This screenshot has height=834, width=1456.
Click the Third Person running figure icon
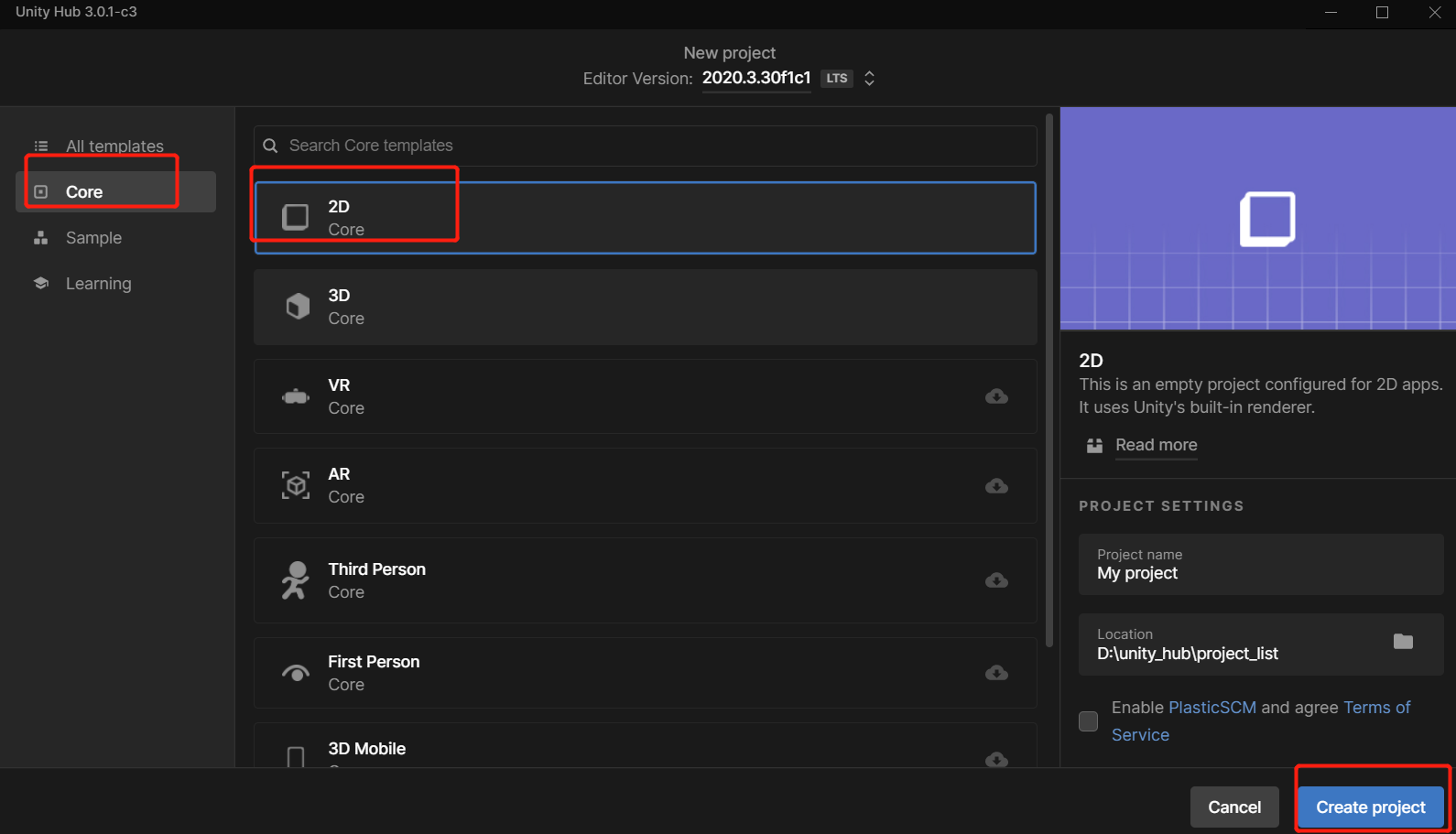click(x=295, y=580)
